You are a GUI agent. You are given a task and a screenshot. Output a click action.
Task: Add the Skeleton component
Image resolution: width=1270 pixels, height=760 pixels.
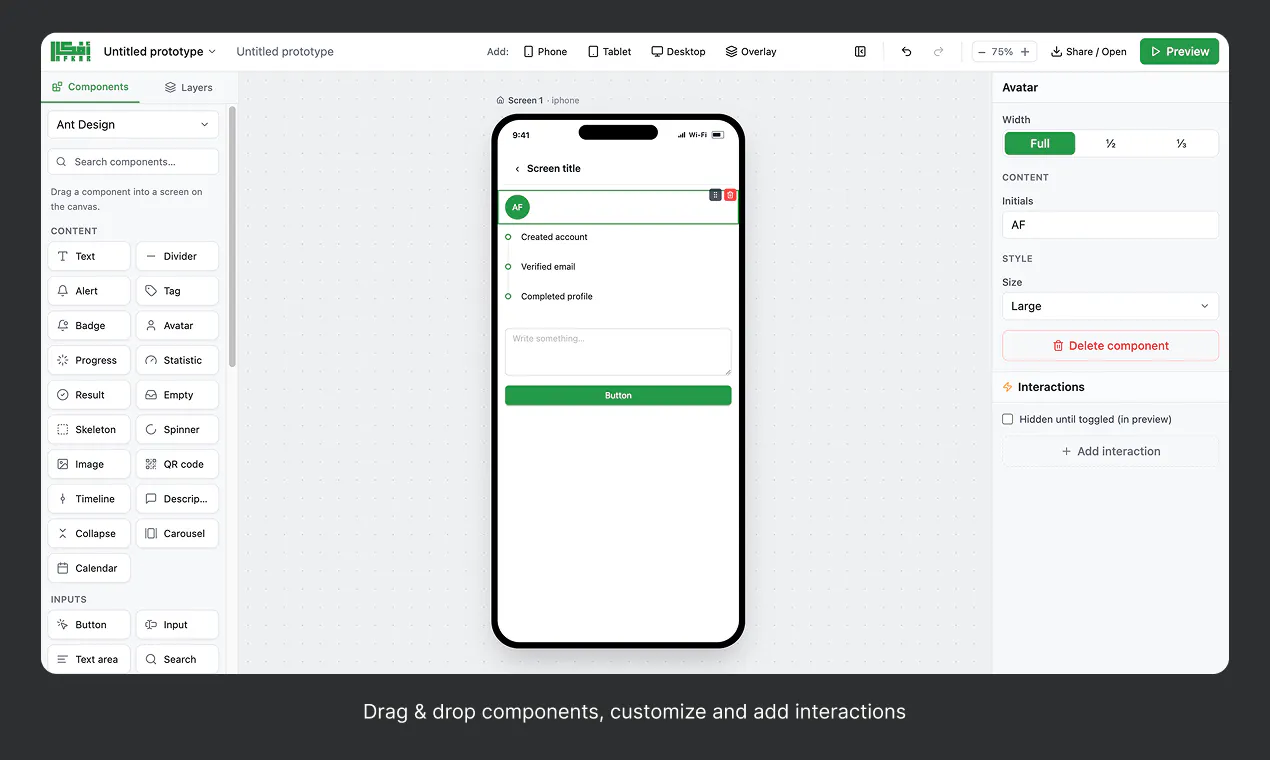click(x=89, y=430)
